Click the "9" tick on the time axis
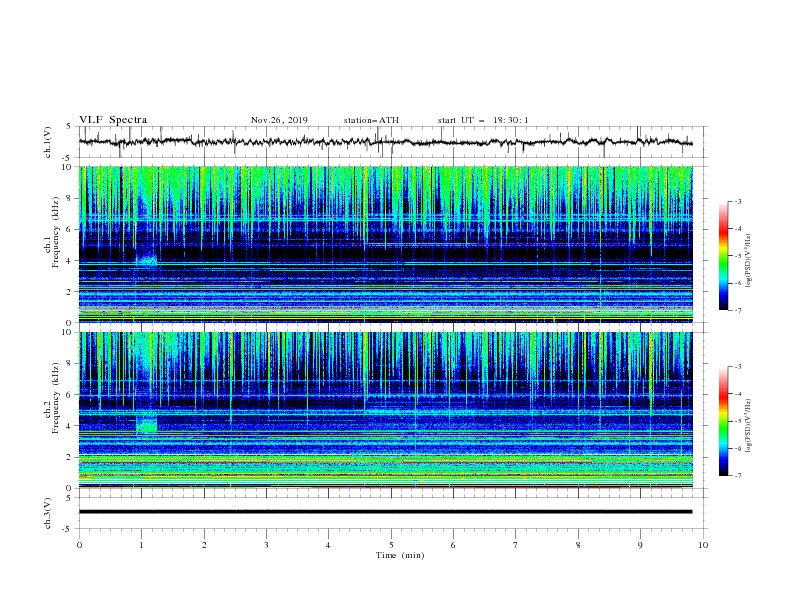 [640, 545]
